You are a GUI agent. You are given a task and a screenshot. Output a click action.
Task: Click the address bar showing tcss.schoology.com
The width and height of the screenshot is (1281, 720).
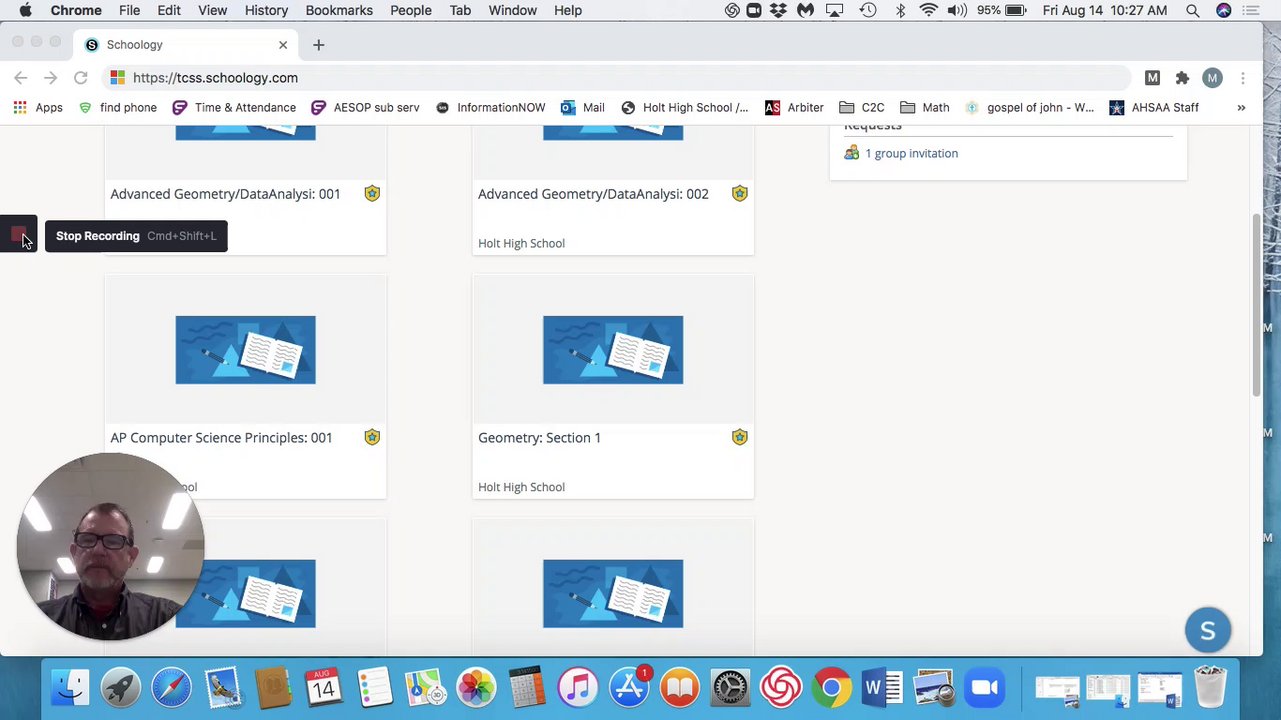[618, 77]
